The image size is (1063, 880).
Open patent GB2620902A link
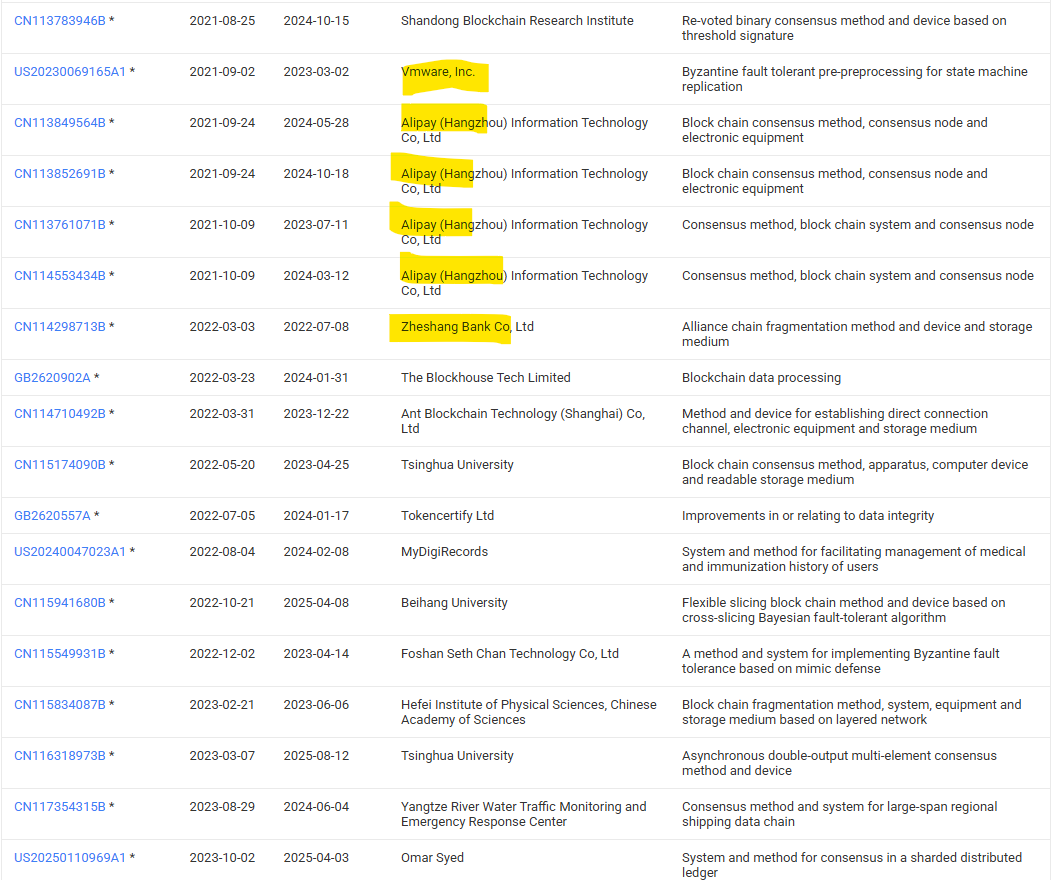(52, 378)
